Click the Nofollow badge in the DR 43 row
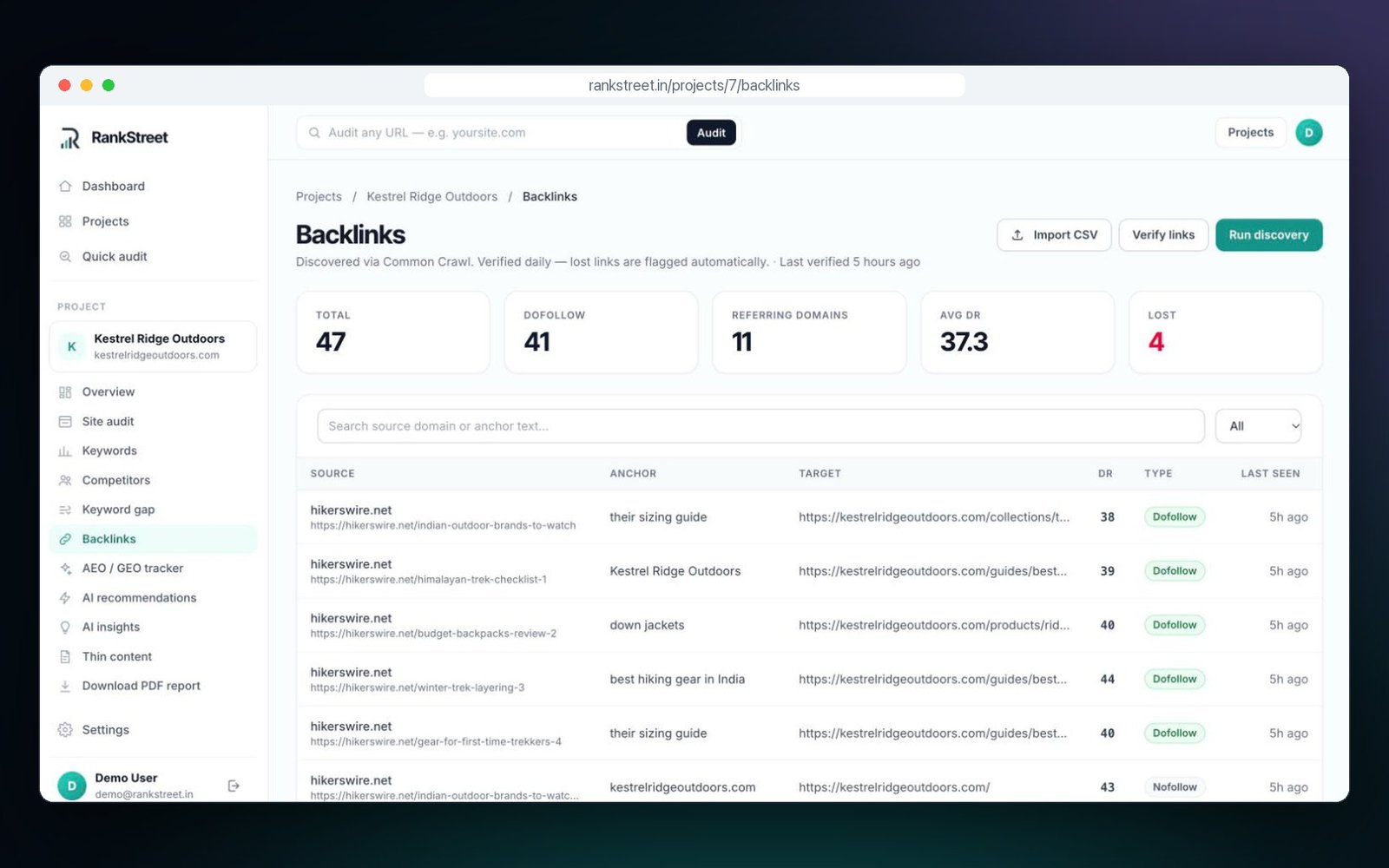 click(1174, 787)
